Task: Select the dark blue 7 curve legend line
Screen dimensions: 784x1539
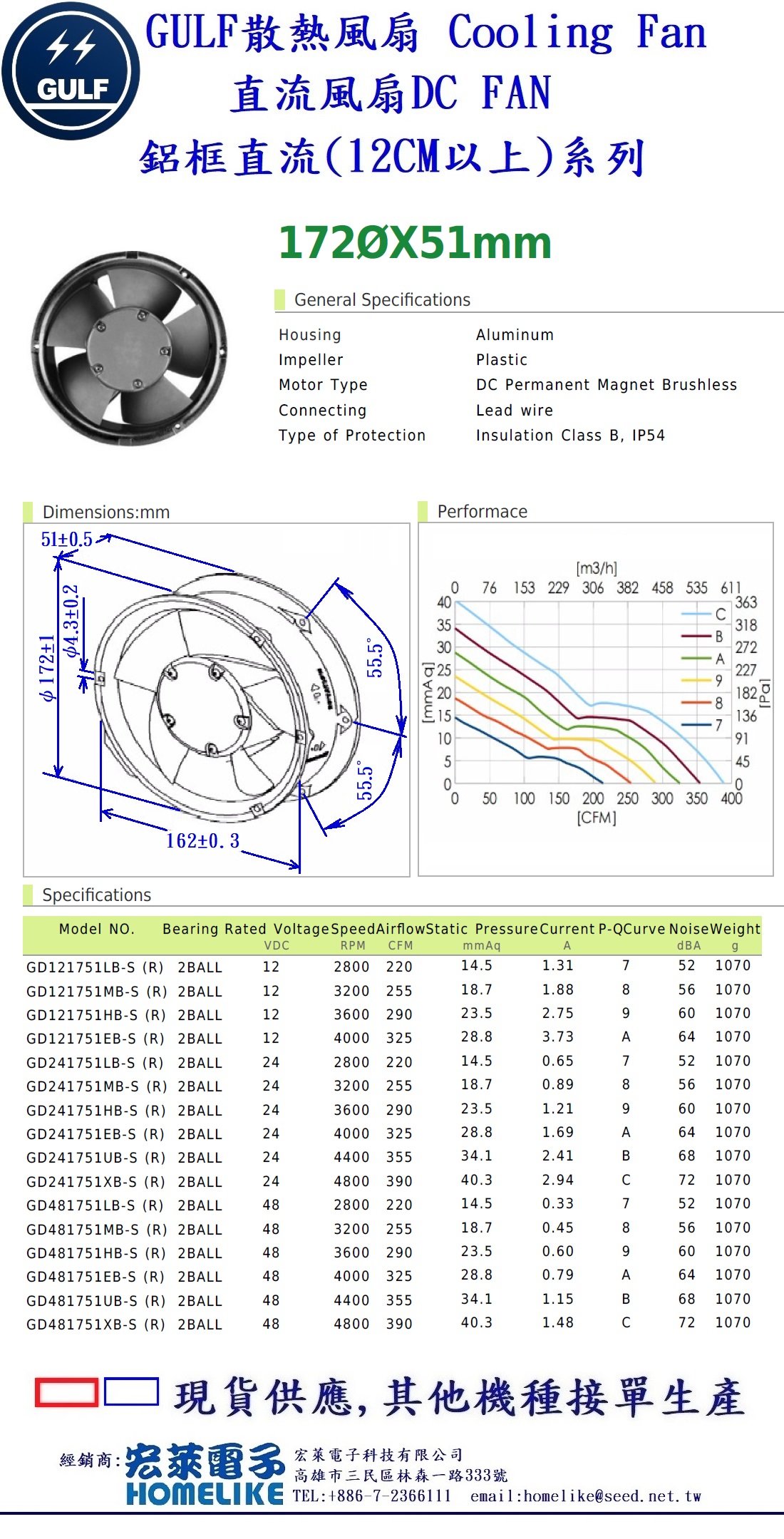Action: (x=696, y=725)
